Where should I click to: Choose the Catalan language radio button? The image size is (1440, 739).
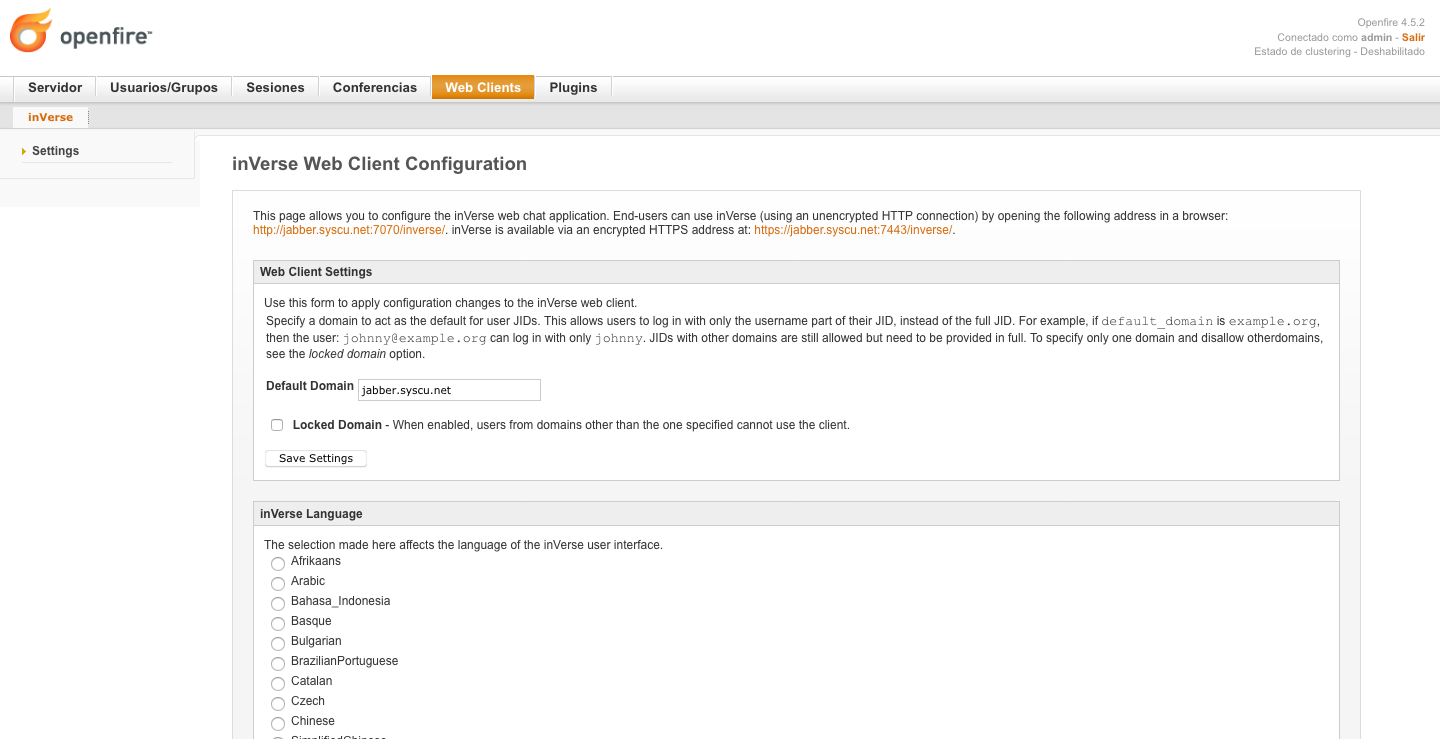coord(278,683)
